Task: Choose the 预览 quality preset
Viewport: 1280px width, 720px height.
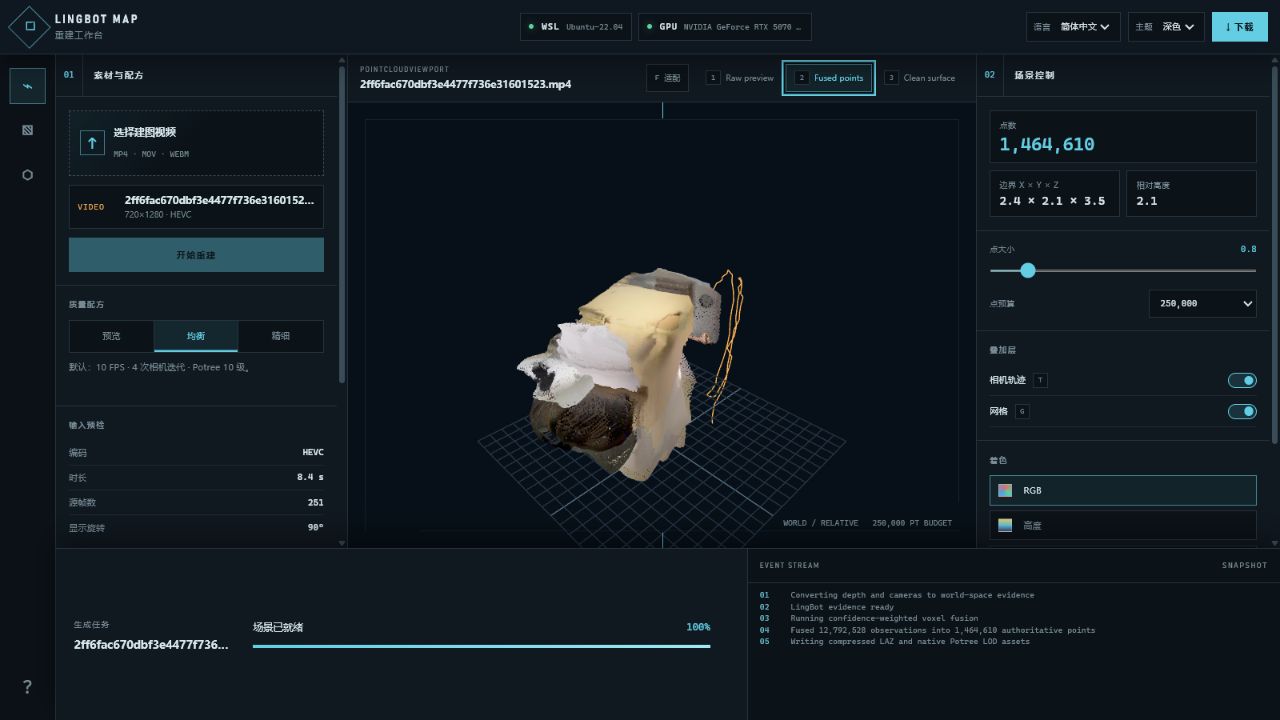Action: (x=111, y=336)
